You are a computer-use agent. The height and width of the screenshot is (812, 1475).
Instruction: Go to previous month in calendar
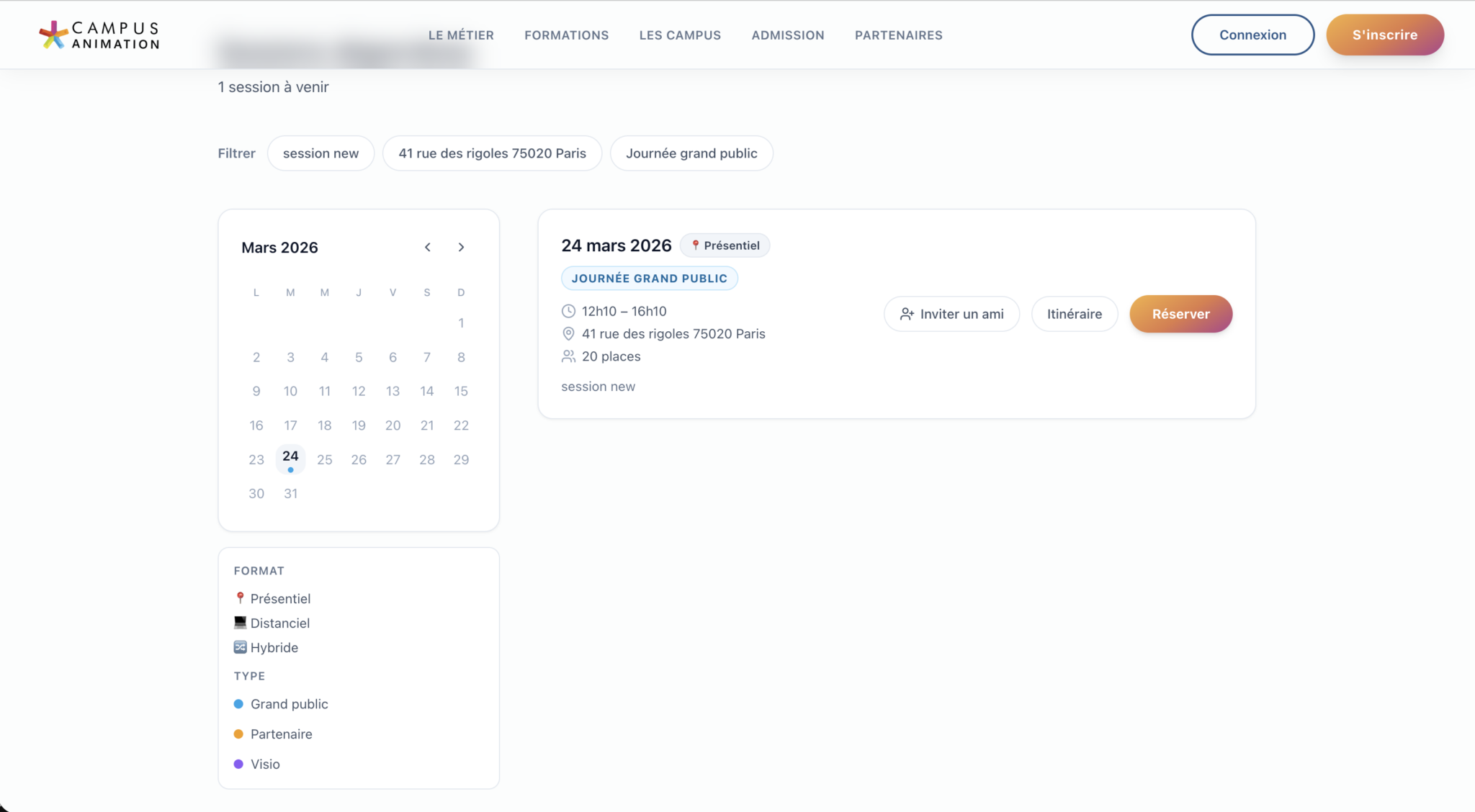coord(428,247)
